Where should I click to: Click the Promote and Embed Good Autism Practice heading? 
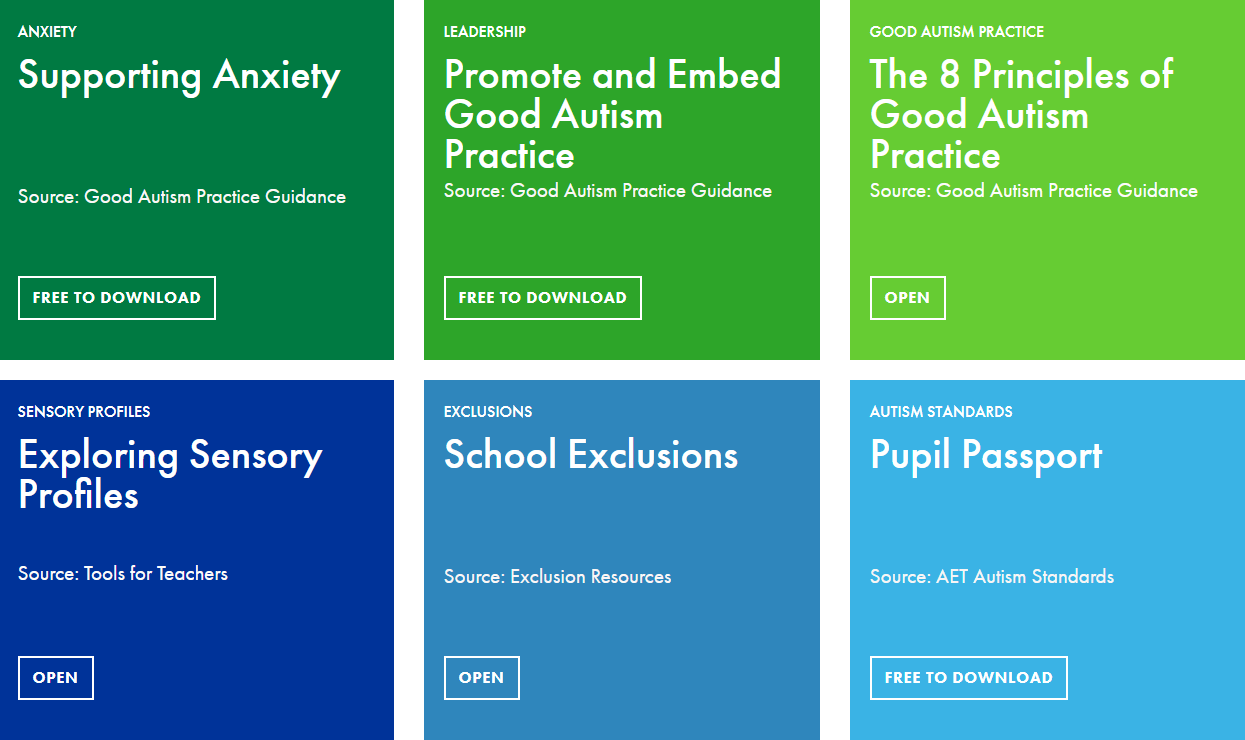pyautogui.click(x=612, y=114)
